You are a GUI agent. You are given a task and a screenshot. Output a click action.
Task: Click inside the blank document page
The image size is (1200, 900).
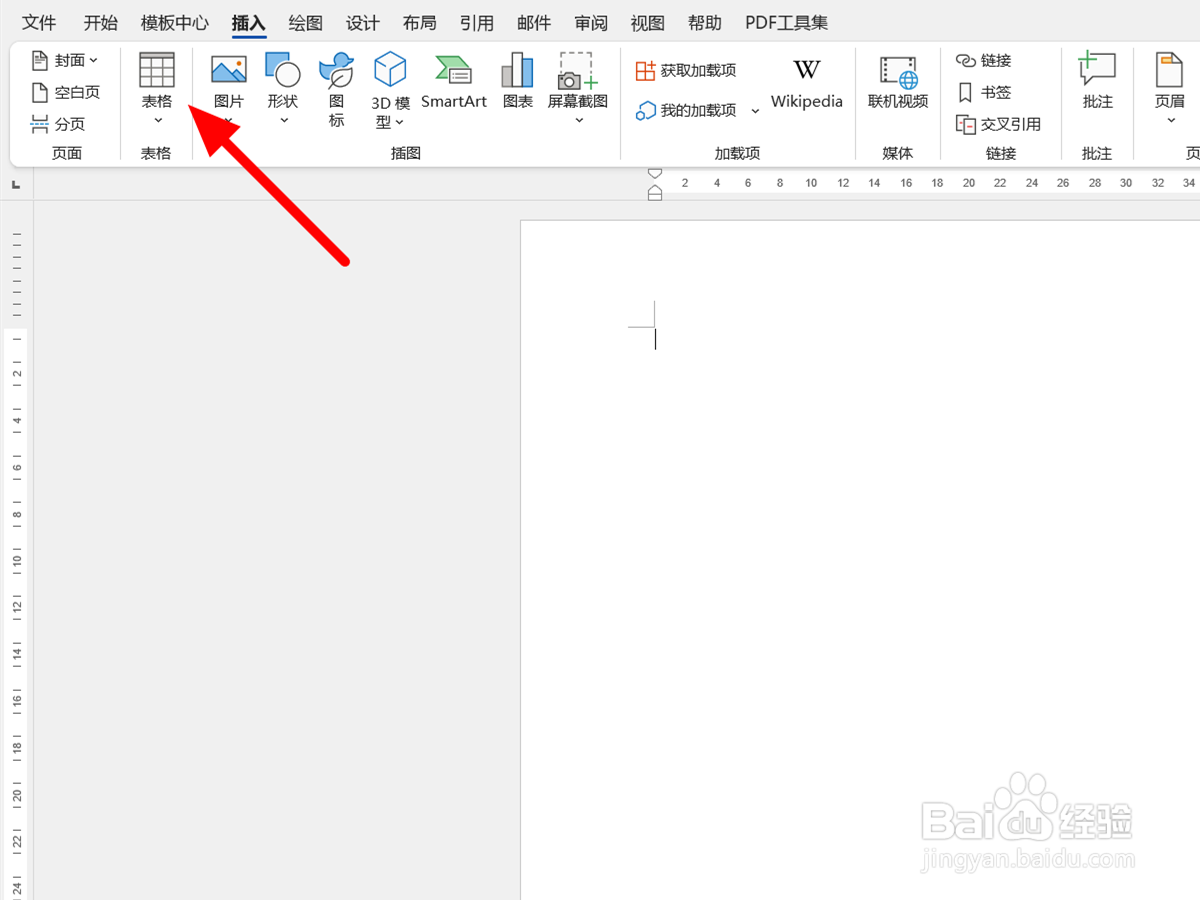click(860, 560)
